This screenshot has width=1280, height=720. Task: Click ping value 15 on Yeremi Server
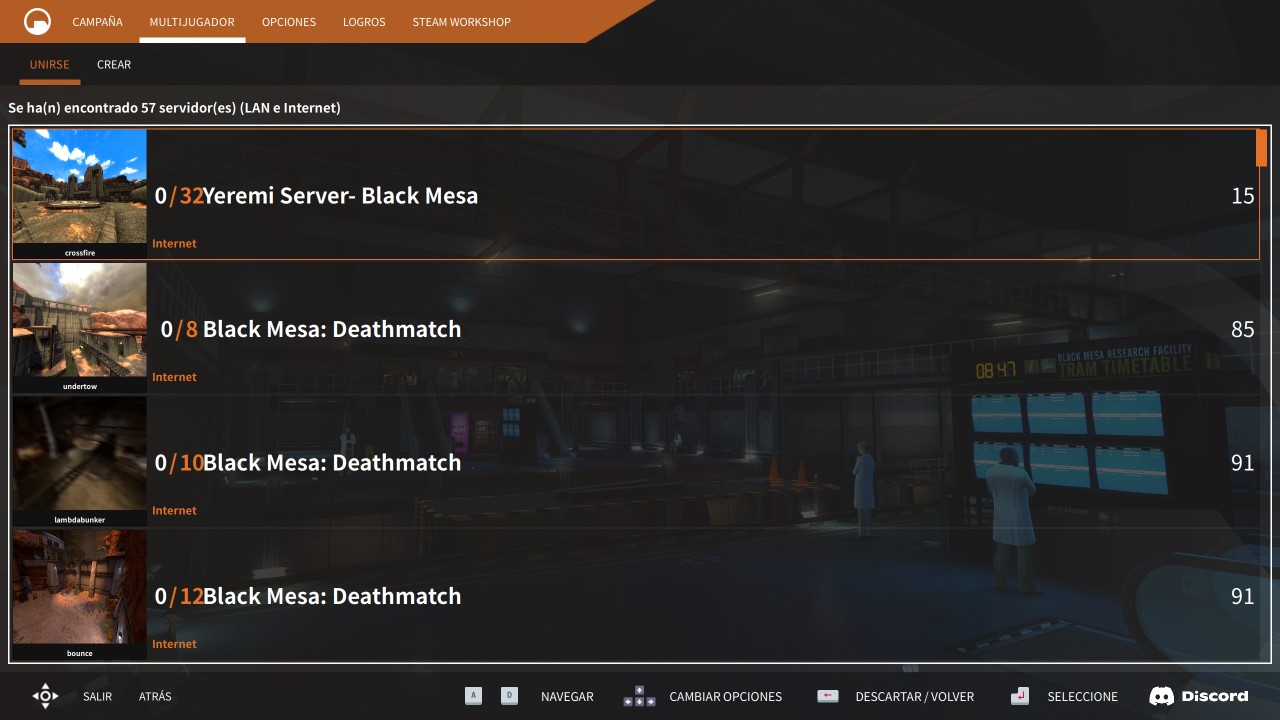tap(1243, 196)
